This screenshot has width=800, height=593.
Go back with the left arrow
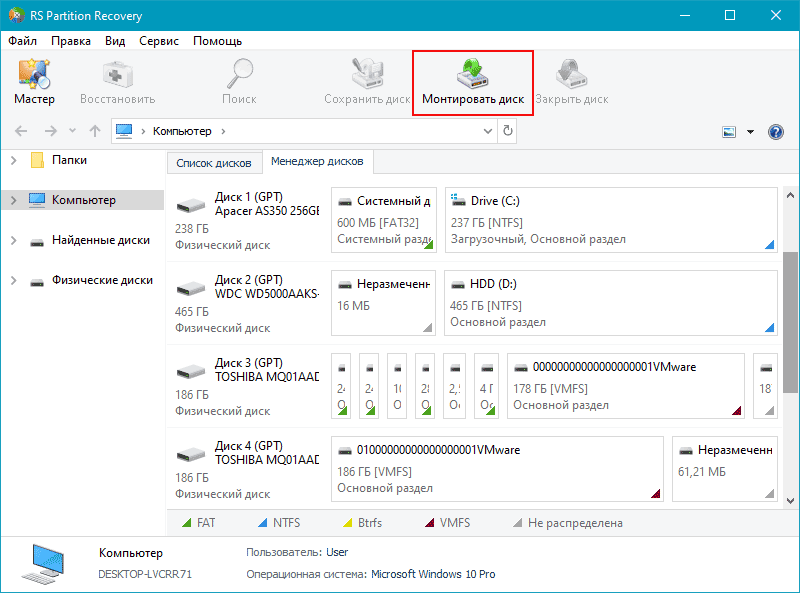pyautogui.click(x=21, y=131)
